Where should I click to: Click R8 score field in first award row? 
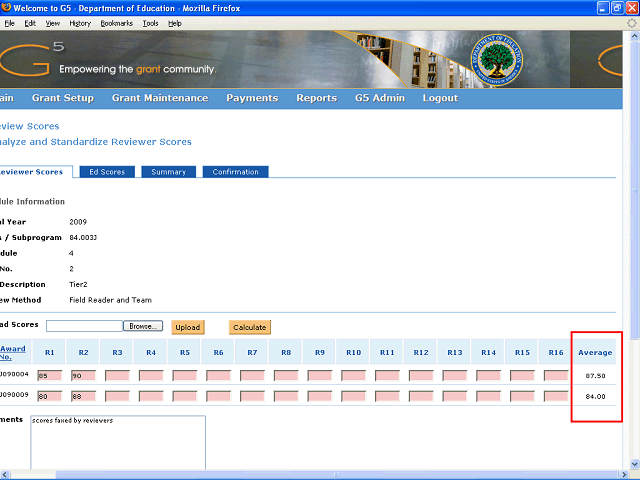[x=286, y=376]
